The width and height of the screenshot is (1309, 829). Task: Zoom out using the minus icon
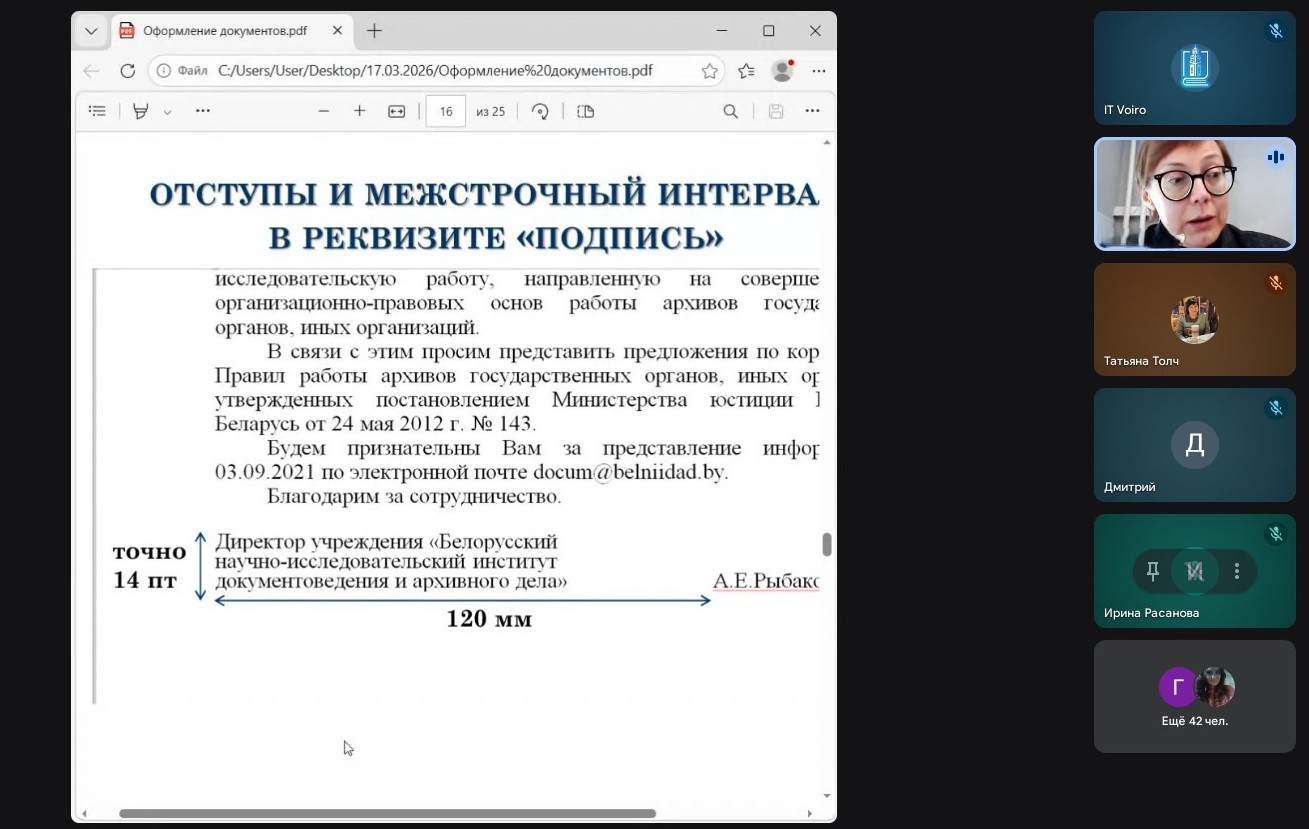click(x=323, y=111)
